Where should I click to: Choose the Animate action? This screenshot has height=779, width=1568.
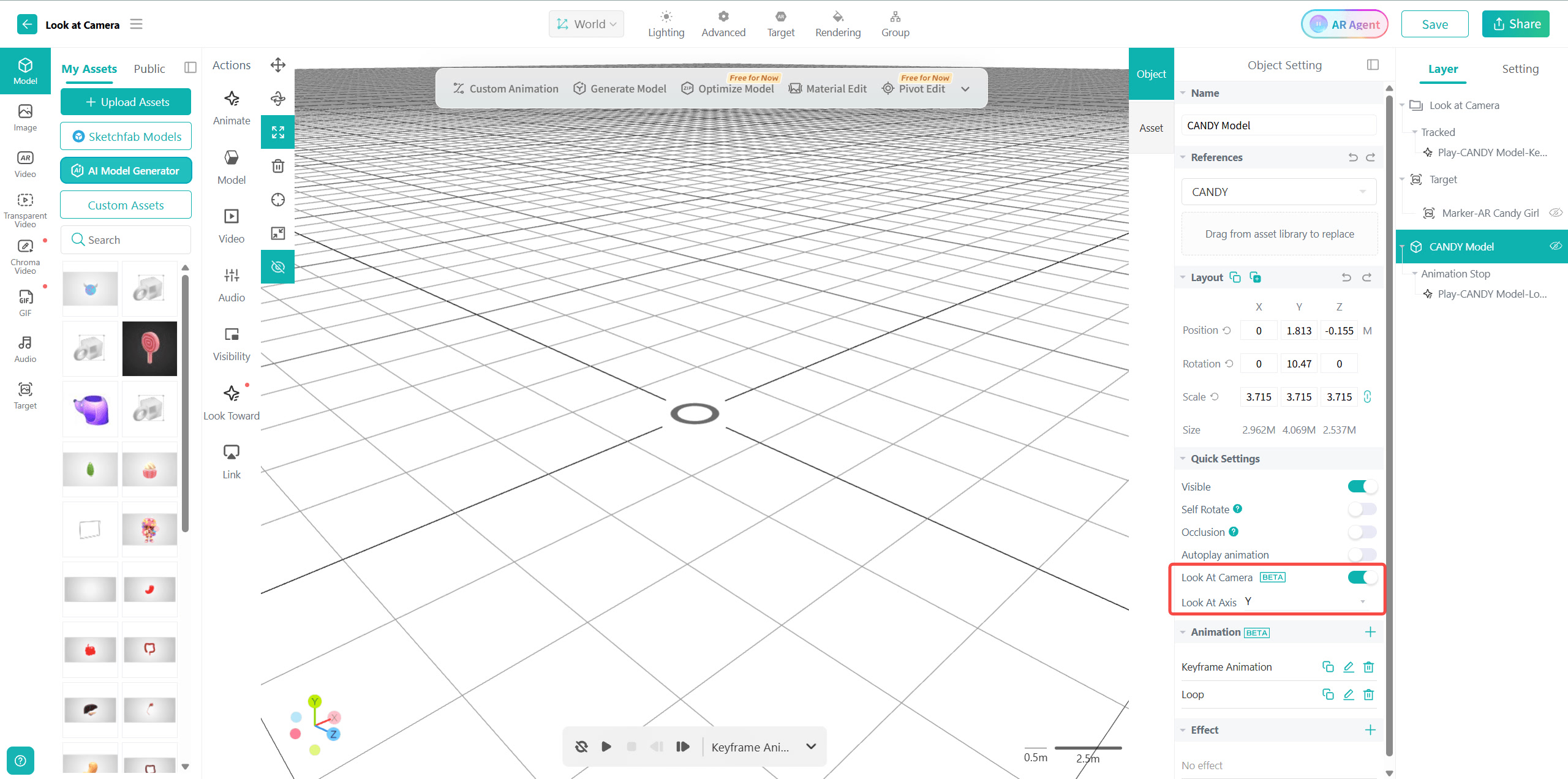pos(232,108)
